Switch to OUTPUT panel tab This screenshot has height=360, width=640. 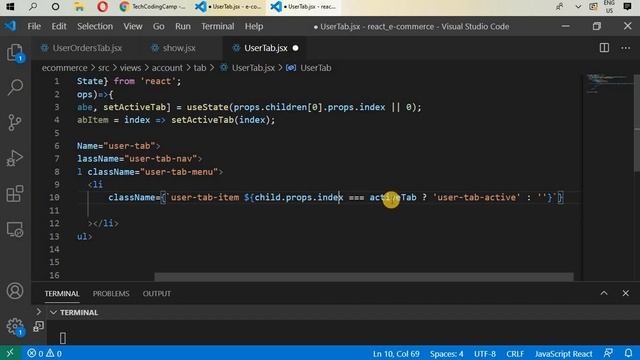[157, 293]
